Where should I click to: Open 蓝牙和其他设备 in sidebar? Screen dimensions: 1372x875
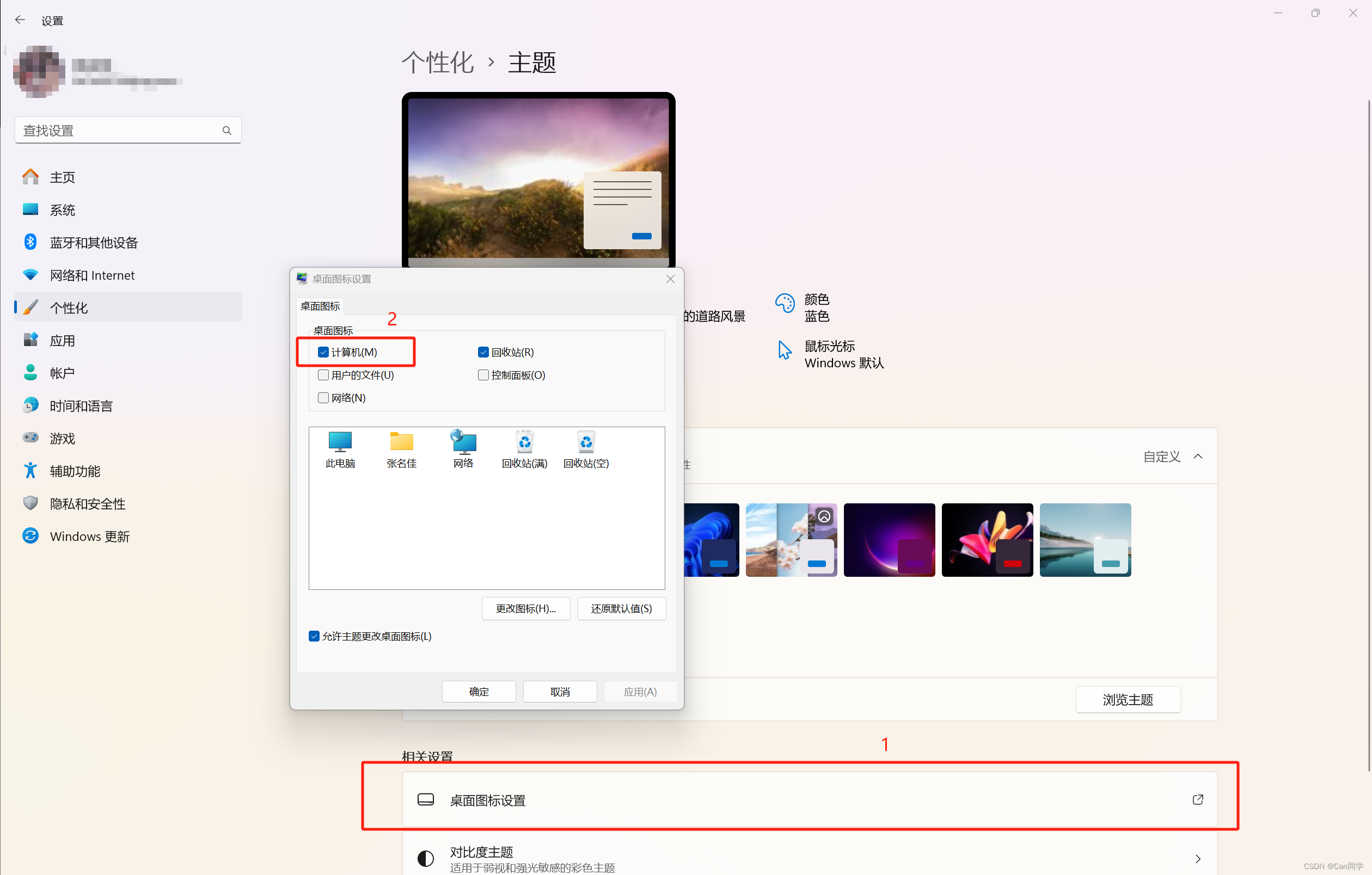click(x=94, y=243)
